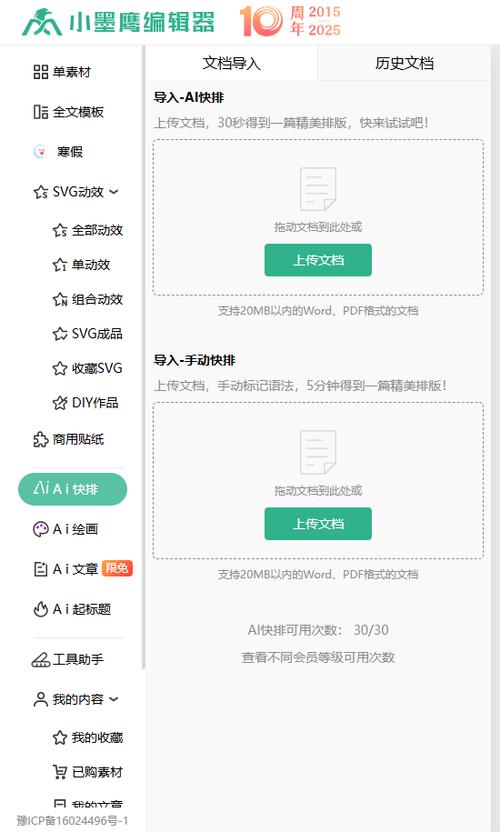Click the AI快排可用次数 30/30 value
Screen dimensions: 500x832
[x=371, y=630]
